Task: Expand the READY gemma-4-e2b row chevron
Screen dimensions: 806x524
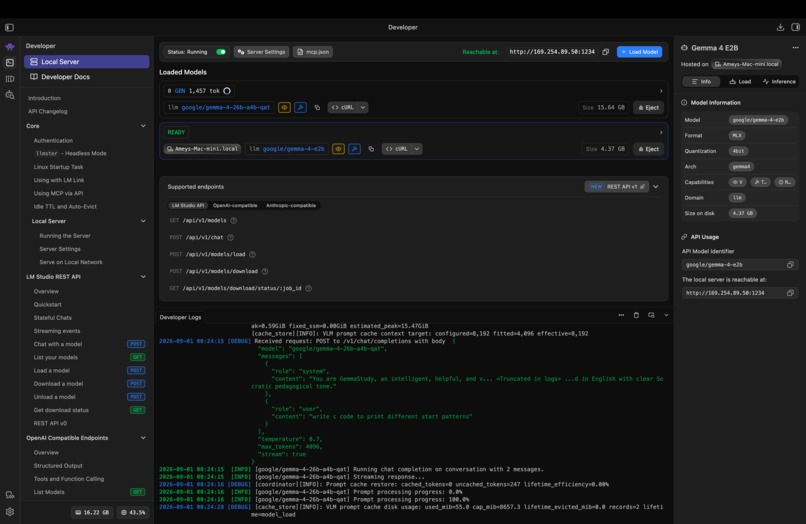Action: [x=661, y=133]
